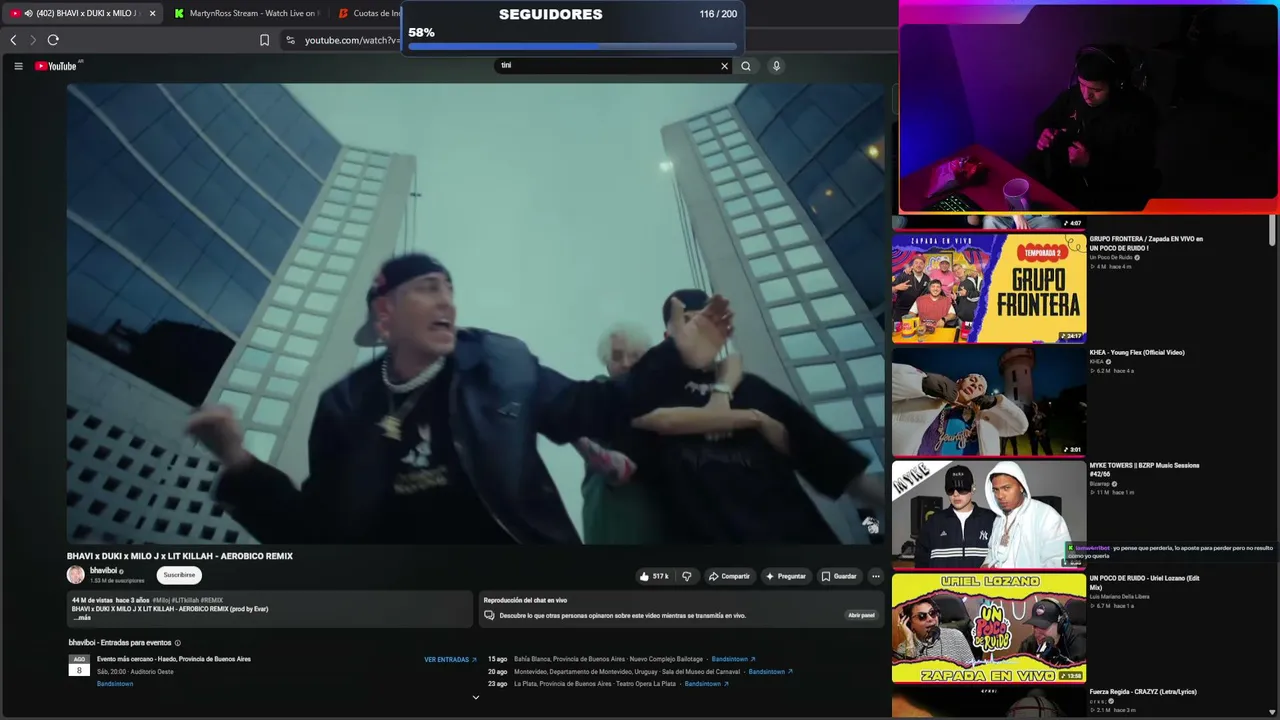Viewport: 1280px width, 720px height.
Task: Bookmark this page with the bookmark icon
Action: (x=264, y=40)
